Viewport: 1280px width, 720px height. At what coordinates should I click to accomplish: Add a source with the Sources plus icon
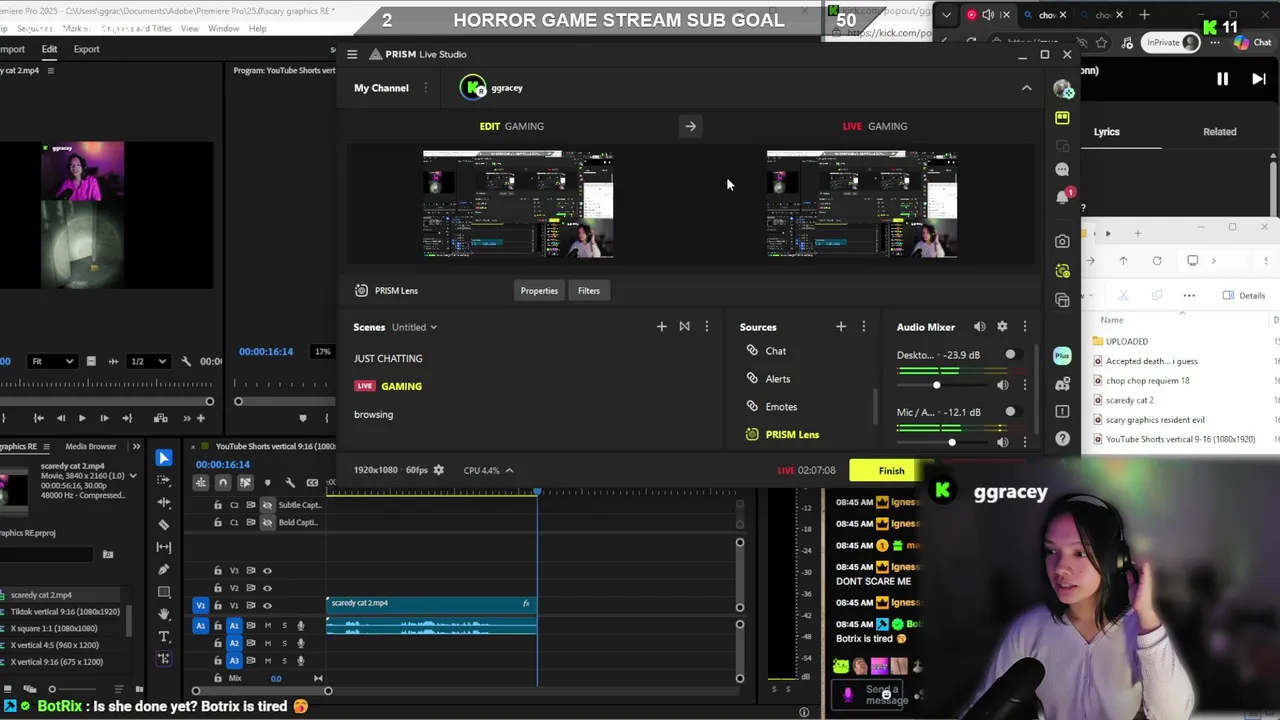pos(840,327)
